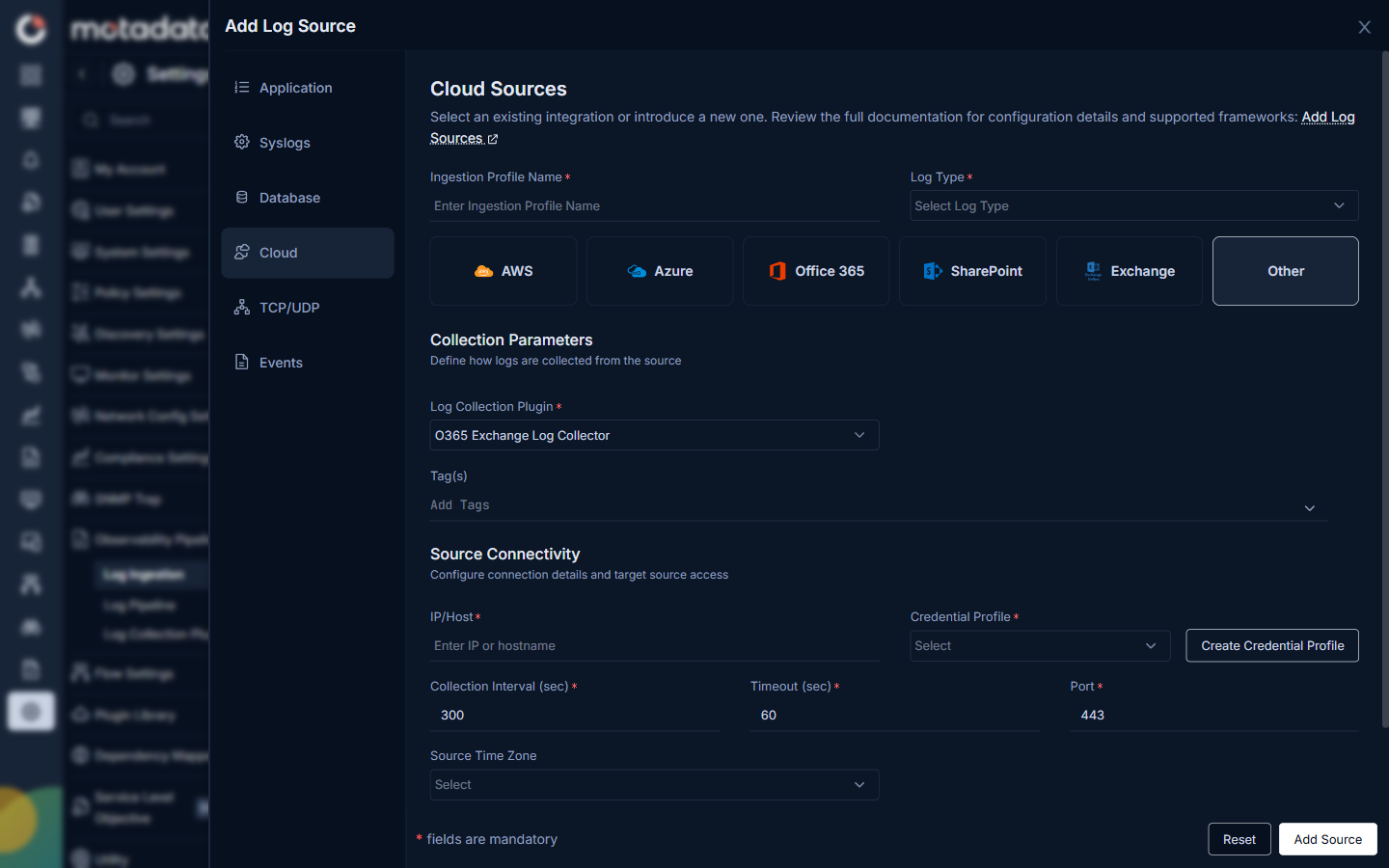
Task: Switch to the Events tab
Action: 308,363
